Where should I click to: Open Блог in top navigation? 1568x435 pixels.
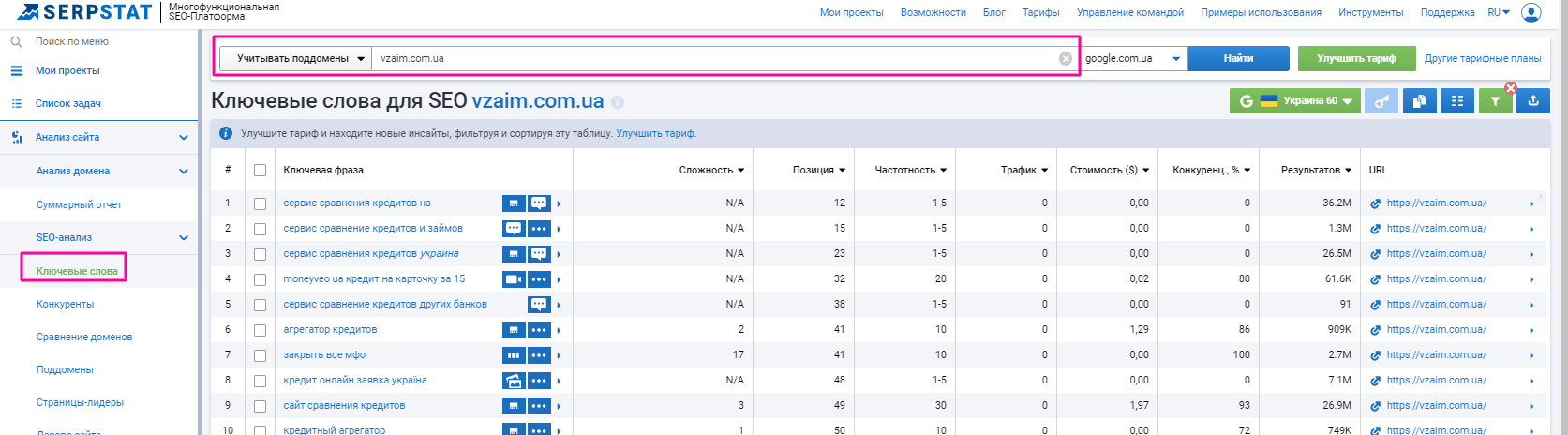pyautogui.click(x=993, y=12)
